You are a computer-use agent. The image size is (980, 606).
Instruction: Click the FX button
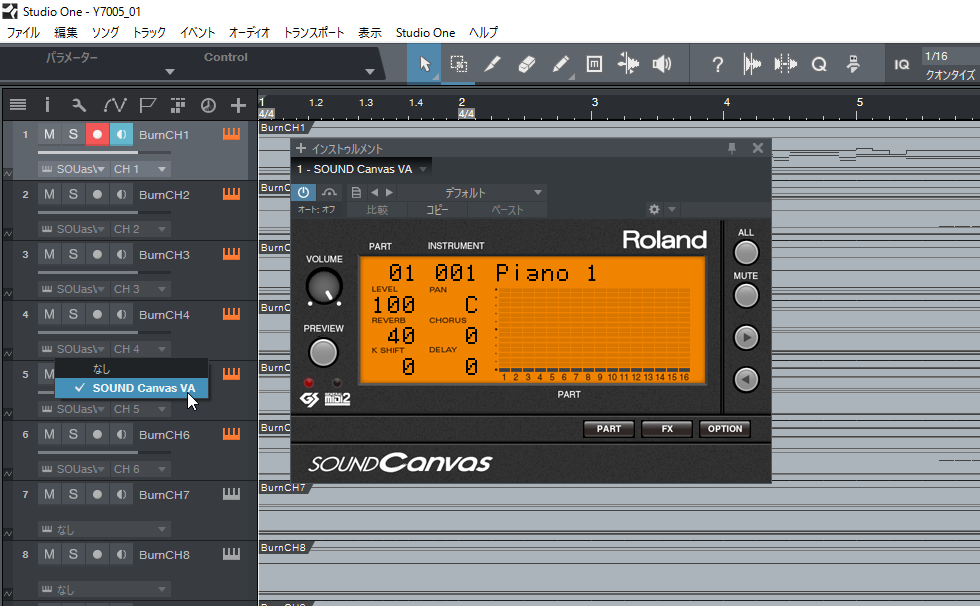pyautogui.click(x=667, y=429)
